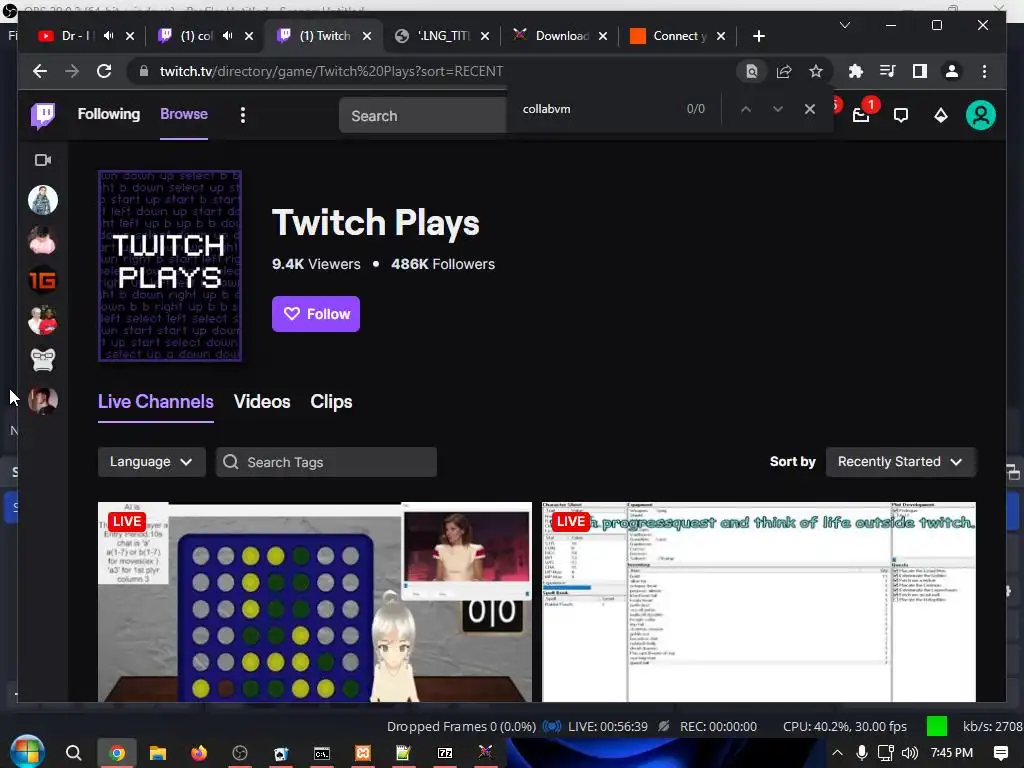Open the bottom followed channel avatar in sidebar

coord(43,400)
